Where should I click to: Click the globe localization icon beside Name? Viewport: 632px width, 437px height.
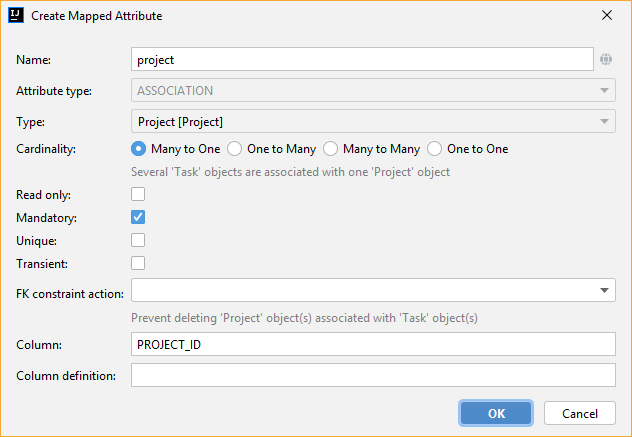605,59
